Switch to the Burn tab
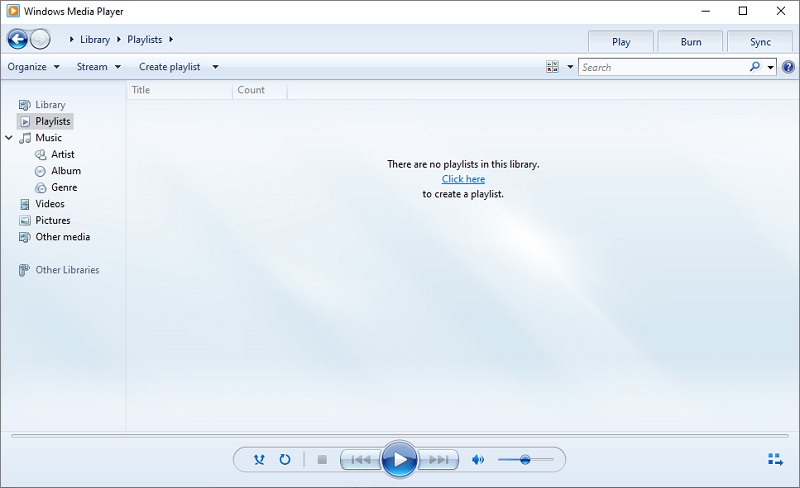The image size is (800, 488). click(691, 42)
